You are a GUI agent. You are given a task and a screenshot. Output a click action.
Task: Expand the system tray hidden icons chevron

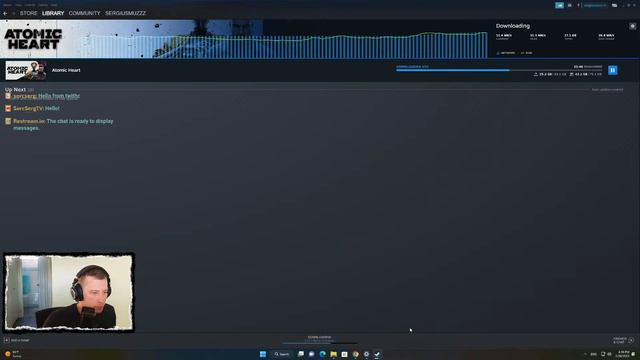coord(585,354)
